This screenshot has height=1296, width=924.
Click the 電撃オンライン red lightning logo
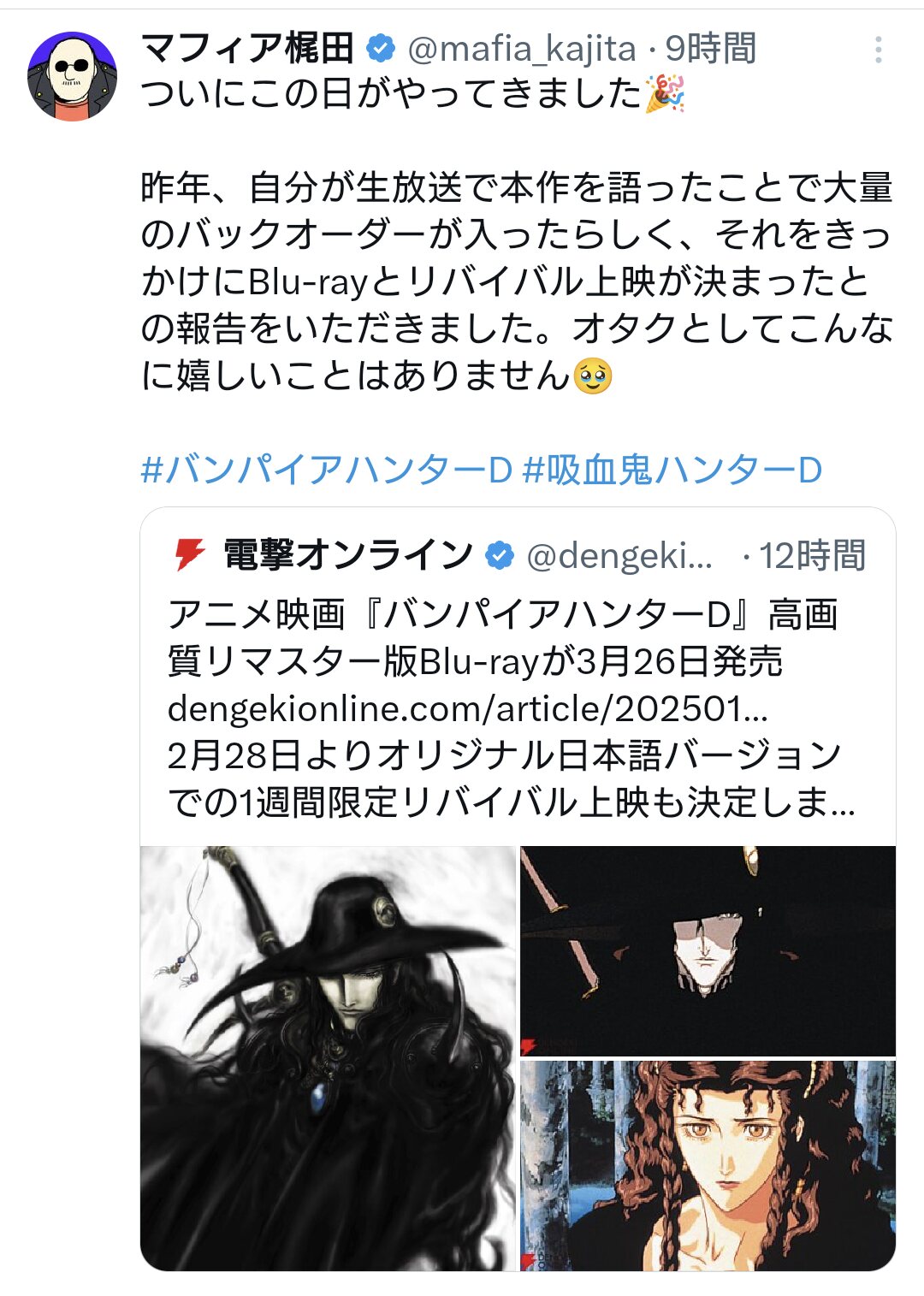pyautogui.click(x=189, y=554)
